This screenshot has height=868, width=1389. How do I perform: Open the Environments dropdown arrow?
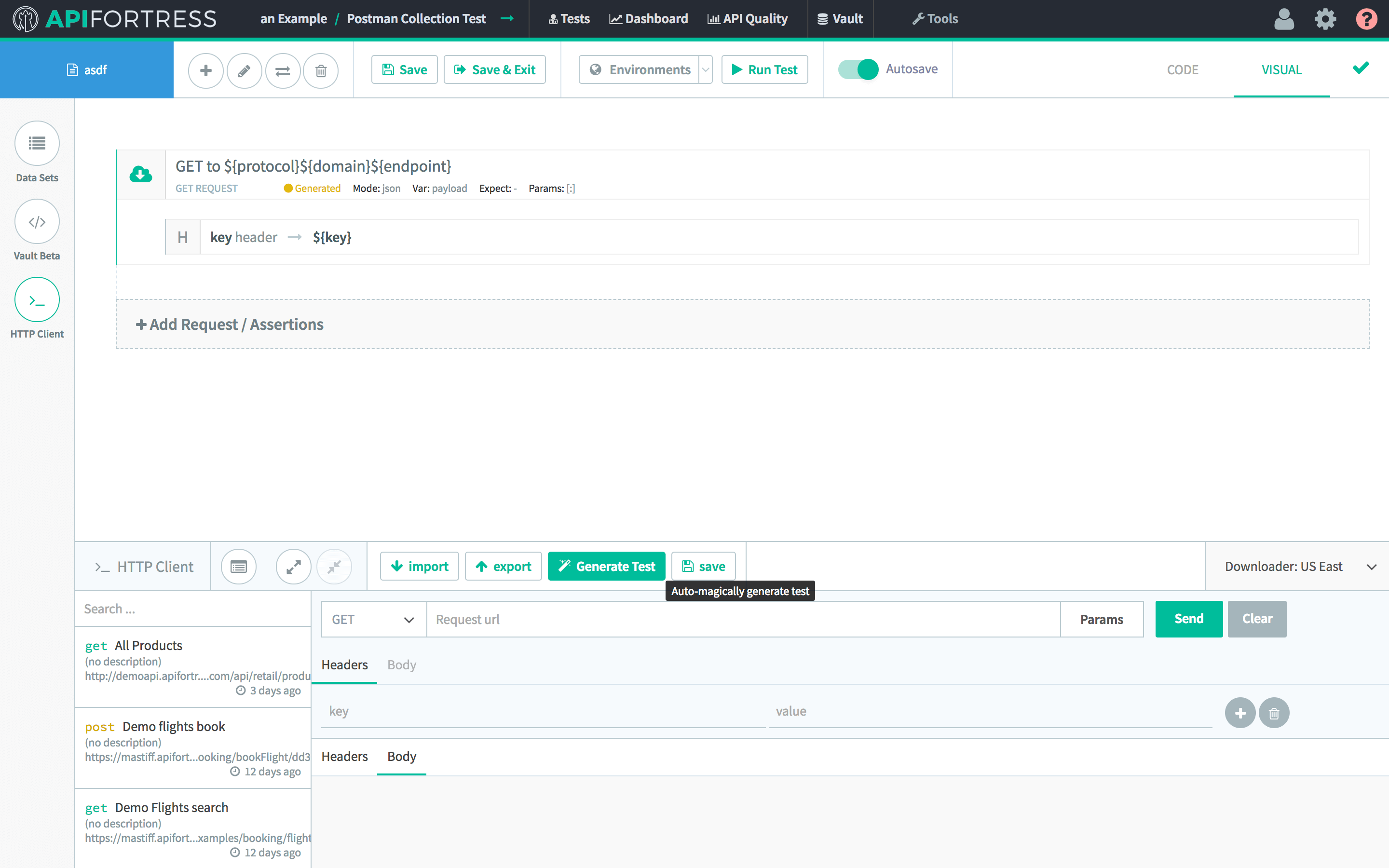(706, 69)
